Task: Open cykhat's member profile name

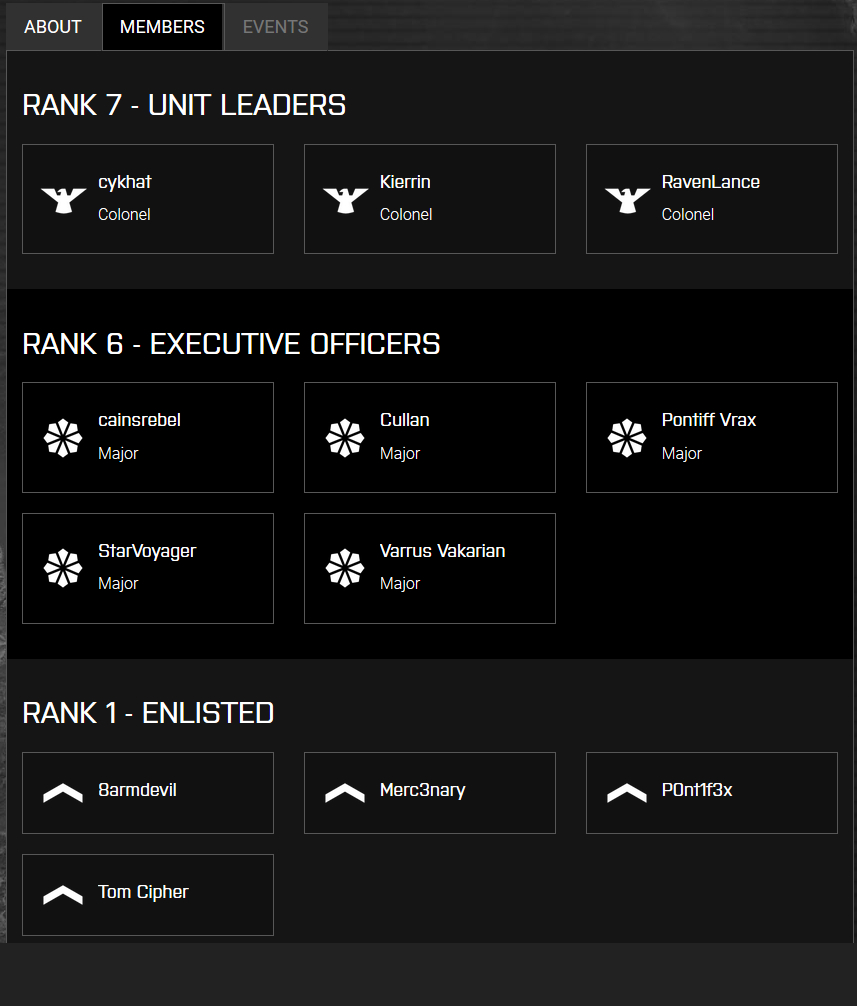Action: point(125,182)
